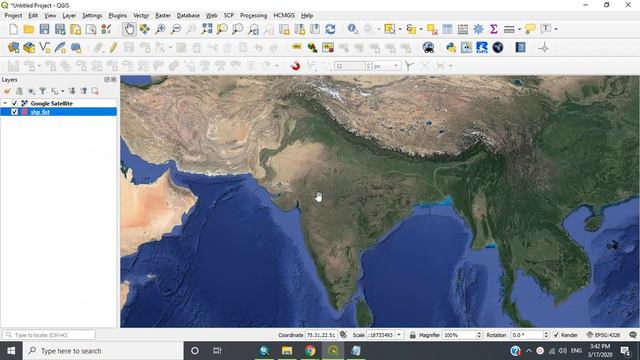The height and width of the screenshot is (360, 640).
Task: Click the Zoom to Layer icon
Action: point(238,29)
